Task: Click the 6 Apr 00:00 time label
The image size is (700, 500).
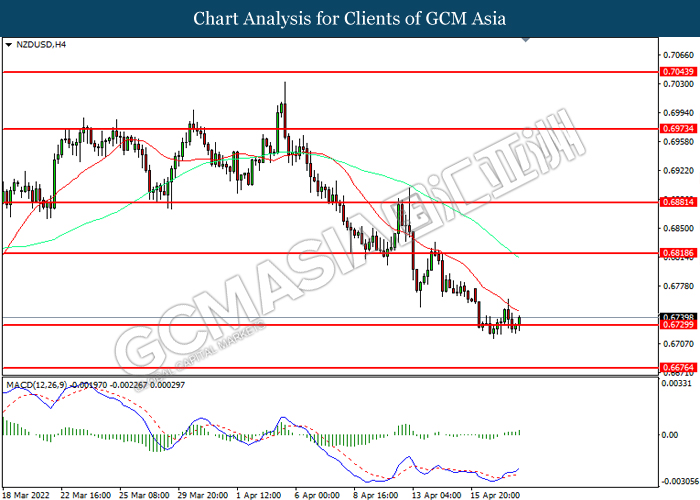Action: click(317, 496)
